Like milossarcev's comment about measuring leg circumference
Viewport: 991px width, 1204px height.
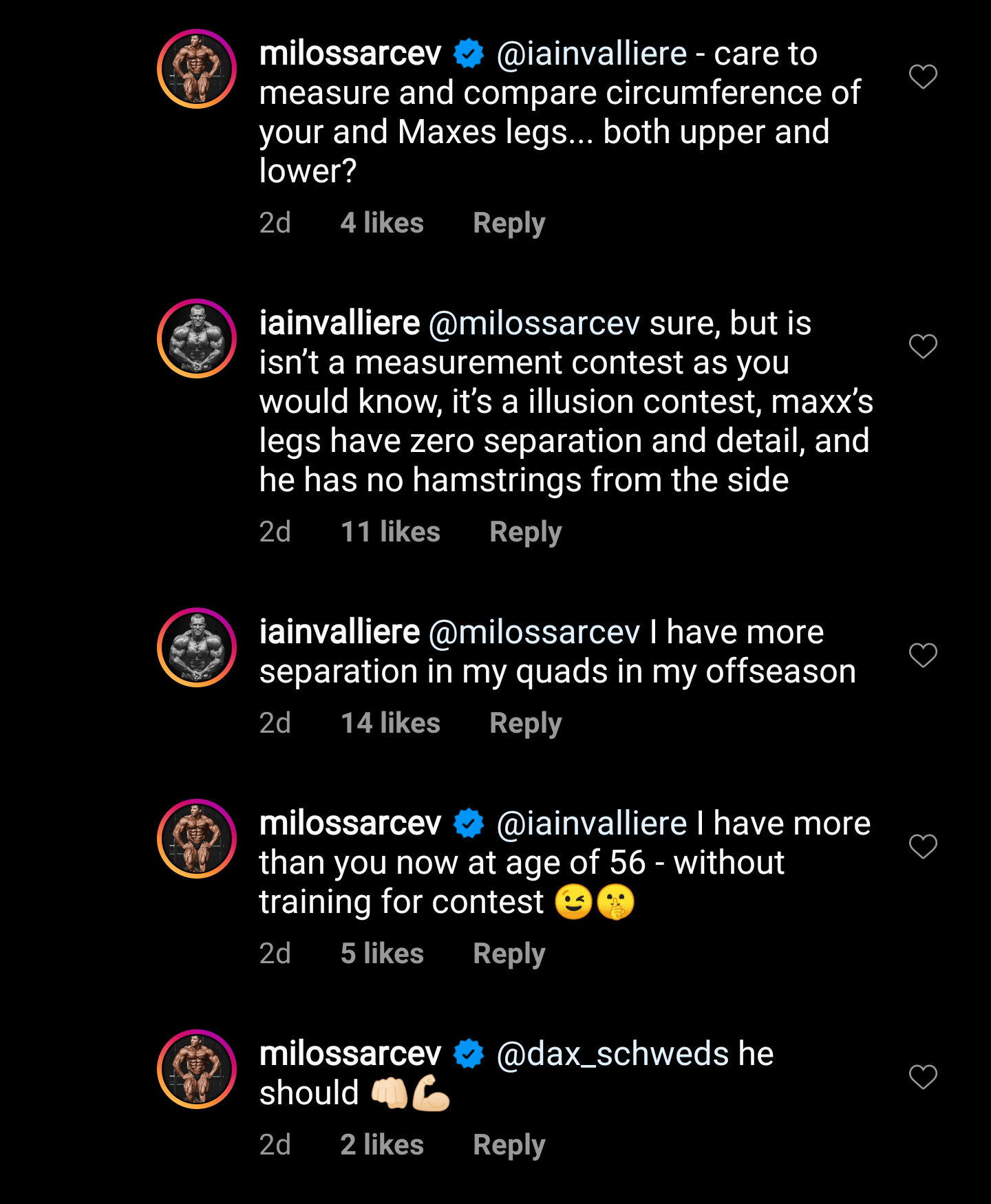tap(923, 76)
